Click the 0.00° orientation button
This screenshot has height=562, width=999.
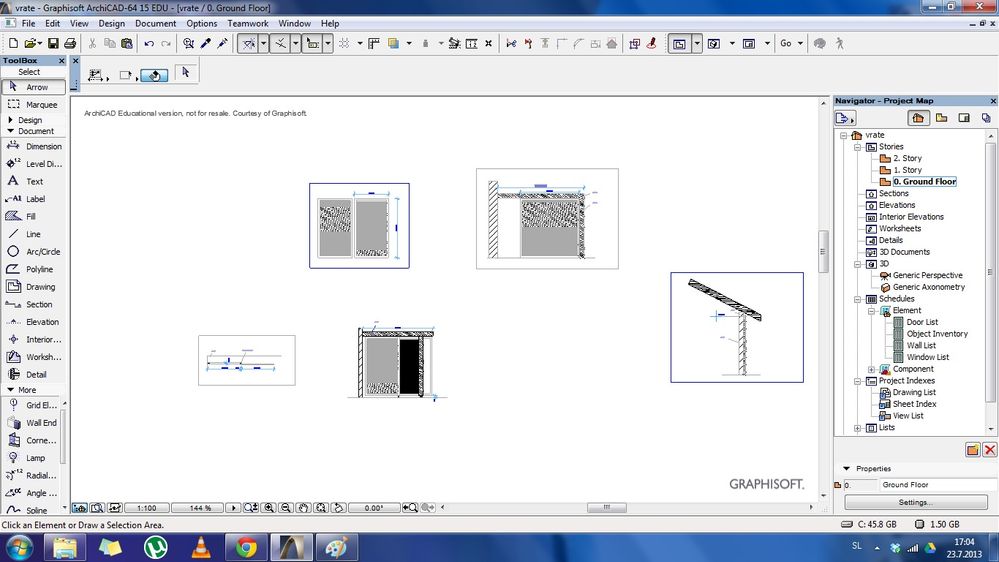tap(374, 508)
